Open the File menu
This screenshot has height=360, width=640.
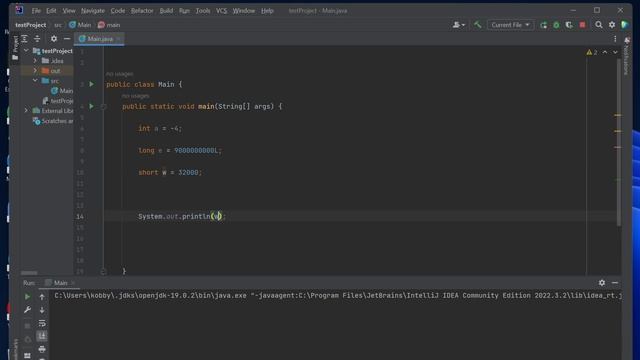tap(36, 11)
